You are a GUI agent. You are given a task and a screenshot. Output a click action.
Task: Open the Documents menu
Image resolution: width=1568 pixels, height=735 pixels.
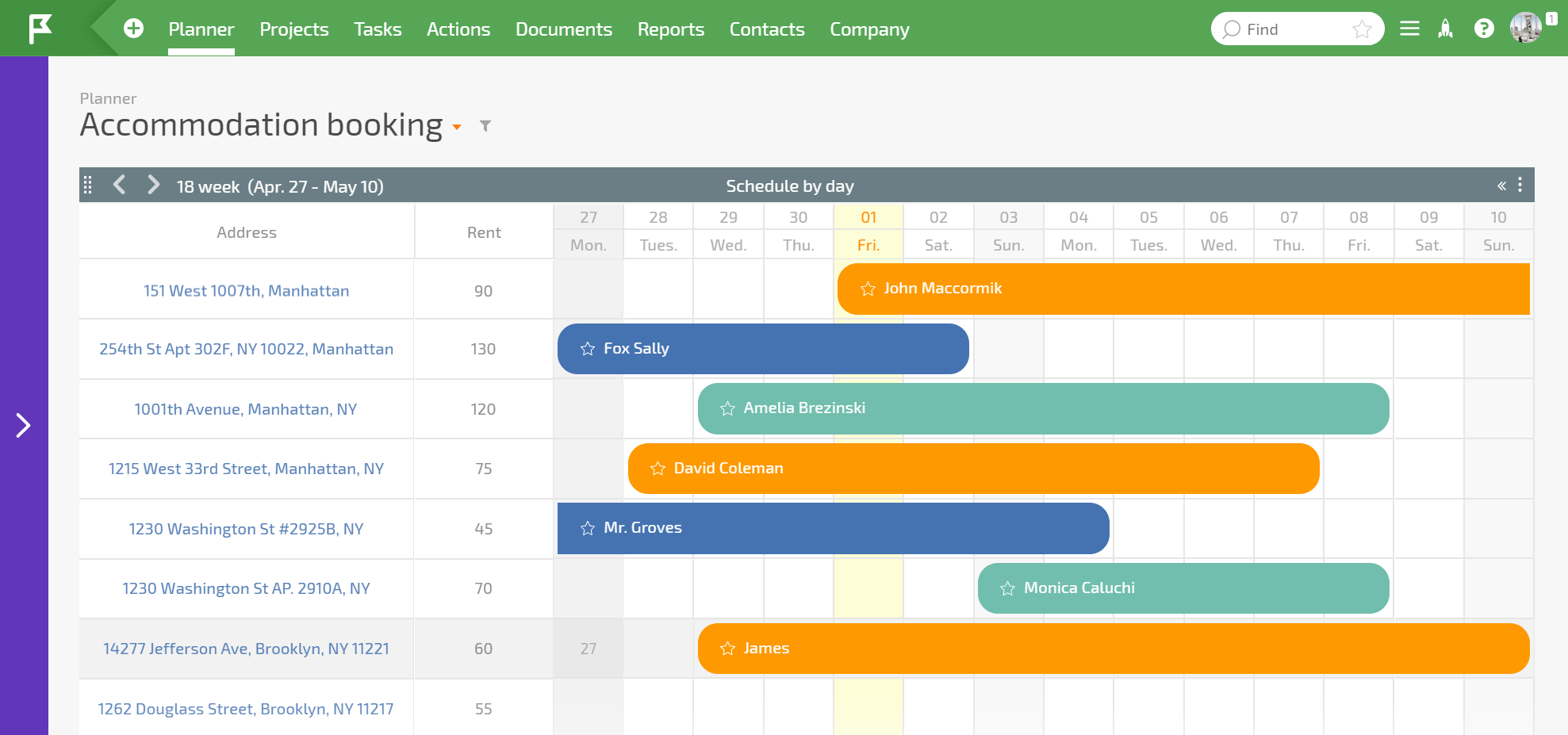click(564, 29)
